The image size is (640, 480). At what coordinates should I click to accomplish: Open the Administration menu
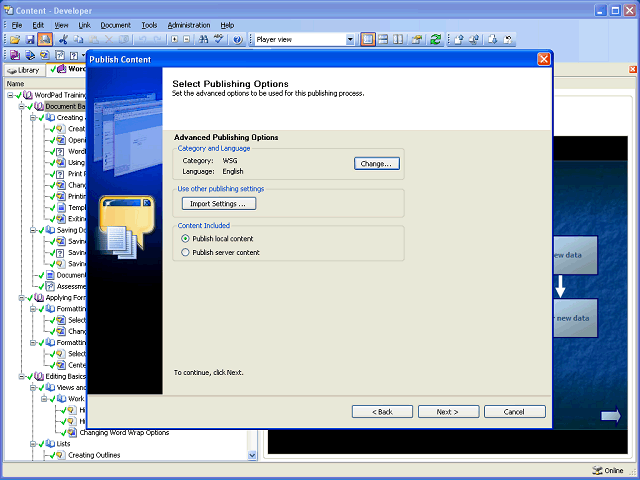[x=189, y=25]
